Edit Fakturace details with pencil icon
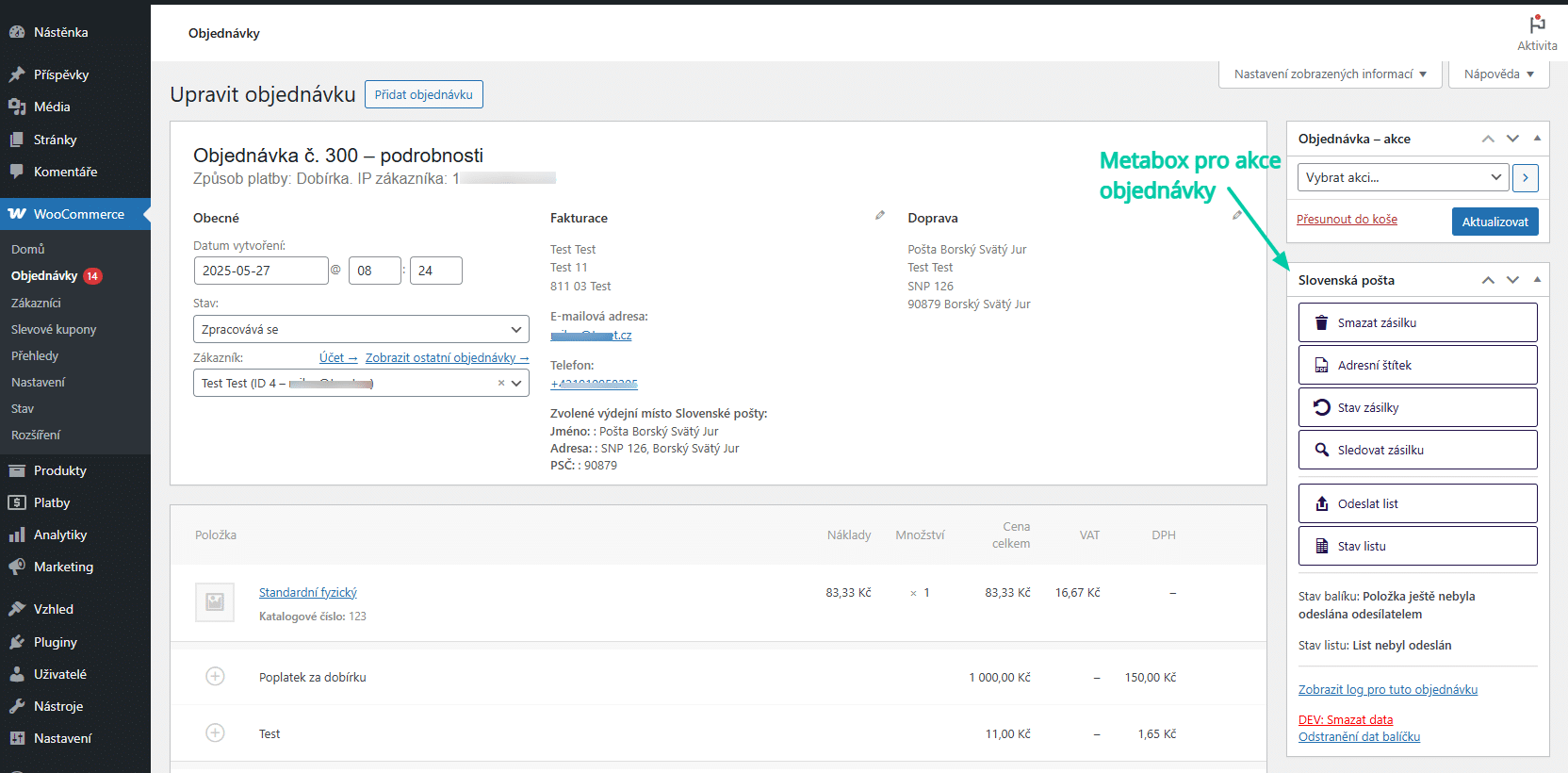The height and width of the screenshot is (773, 1568). (x=880, y=216)
